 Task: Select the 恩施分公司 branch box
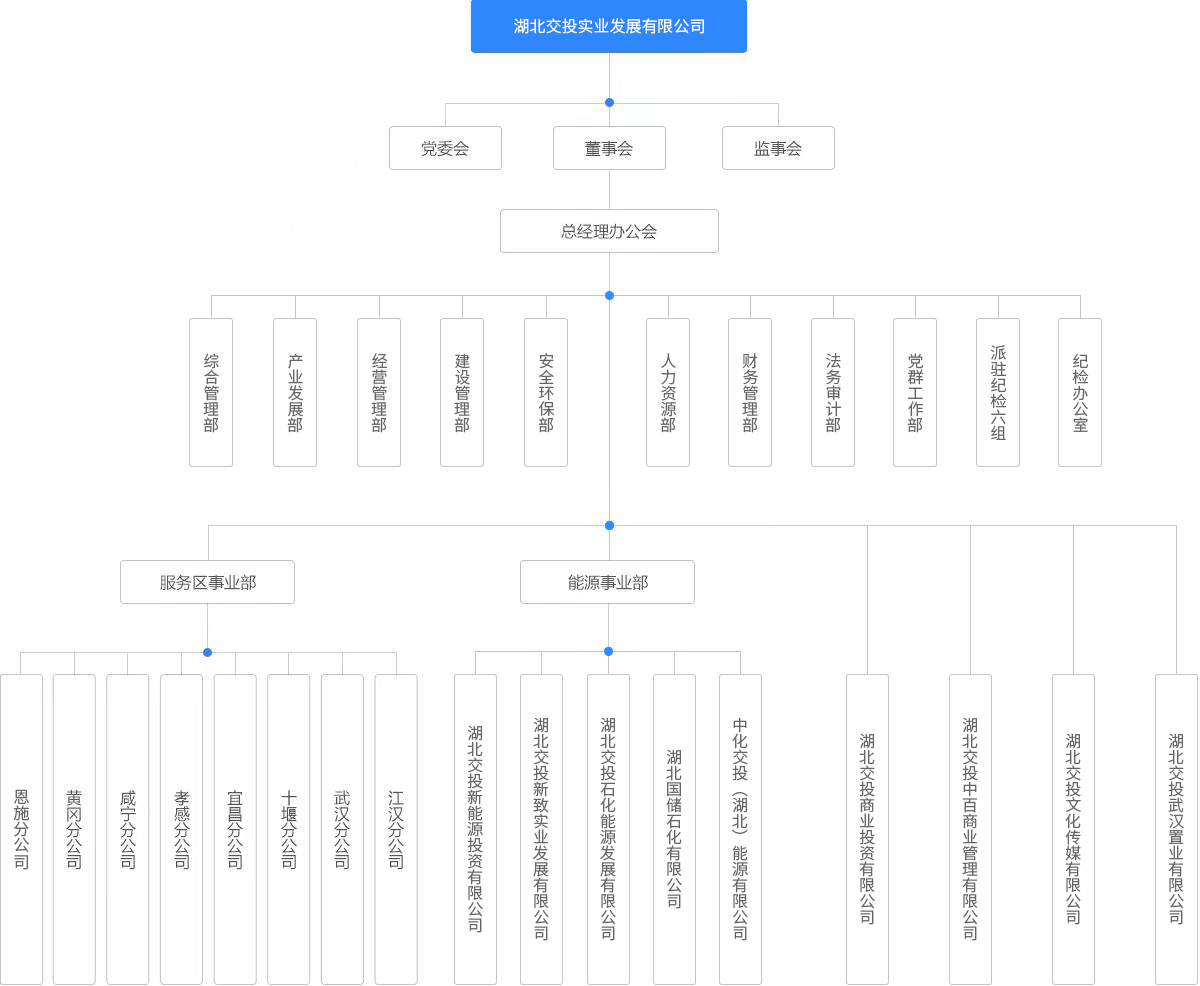point(22,830)
